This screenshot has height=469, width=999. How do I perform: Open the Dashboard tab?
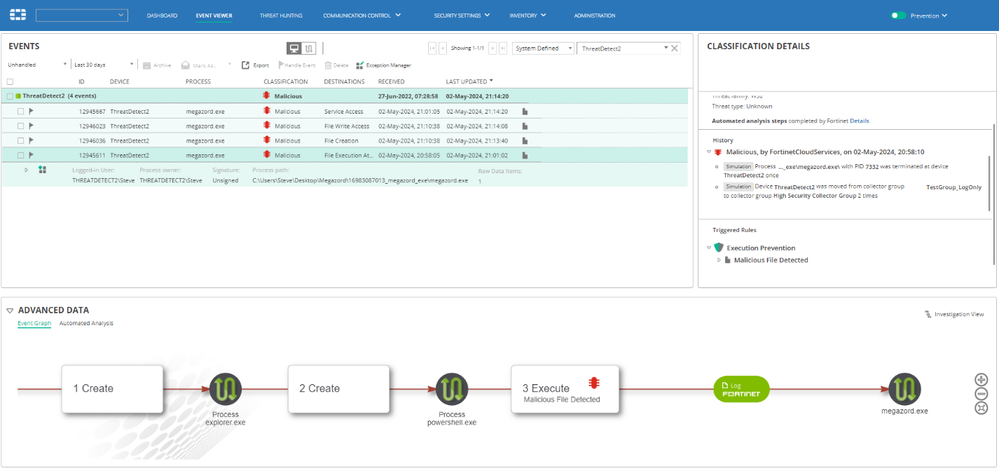162,15
